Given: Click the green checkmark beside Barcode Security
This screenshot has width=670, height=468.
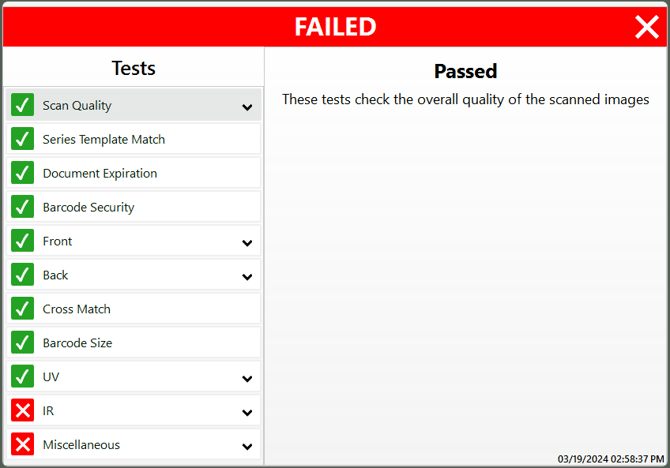Looking at the screenshot, I should point(23,207).
